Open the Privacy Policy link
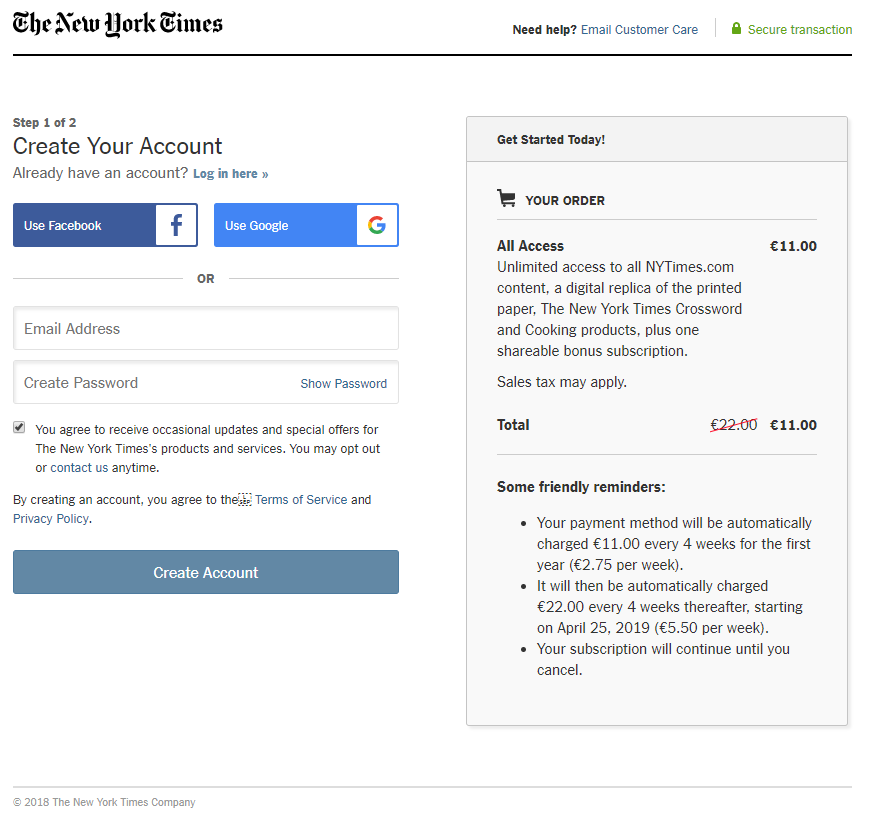This screenshot has height=823, width=884. [51, 519]
